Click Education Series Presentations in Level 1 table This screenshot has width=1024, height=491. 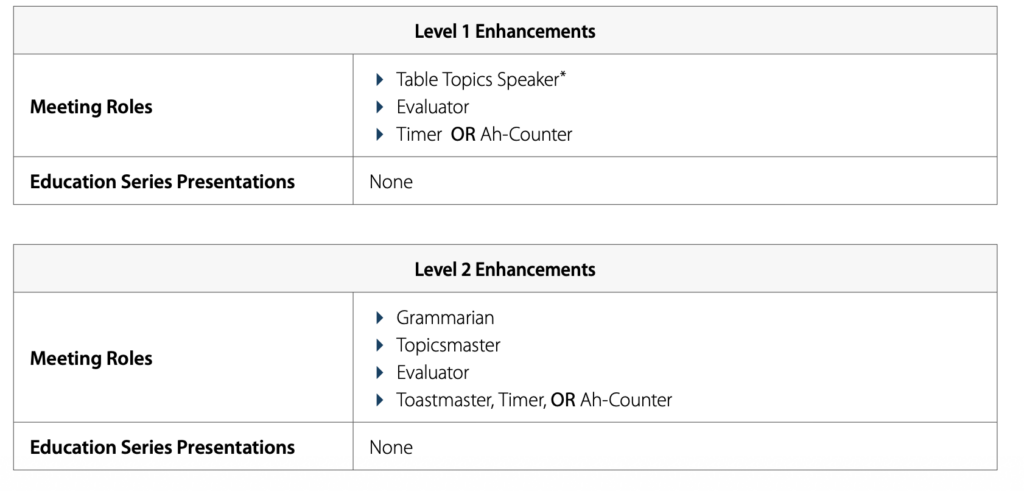162,182
